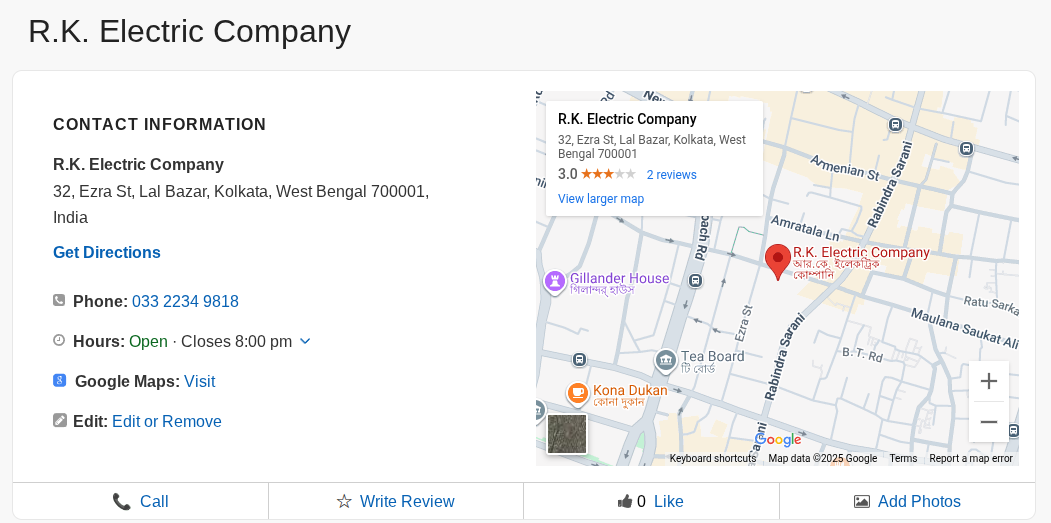The width and height of the screenshot is (1051, 523).
Task: Open the Google Maps Visit link
Action: click(199, 381)
